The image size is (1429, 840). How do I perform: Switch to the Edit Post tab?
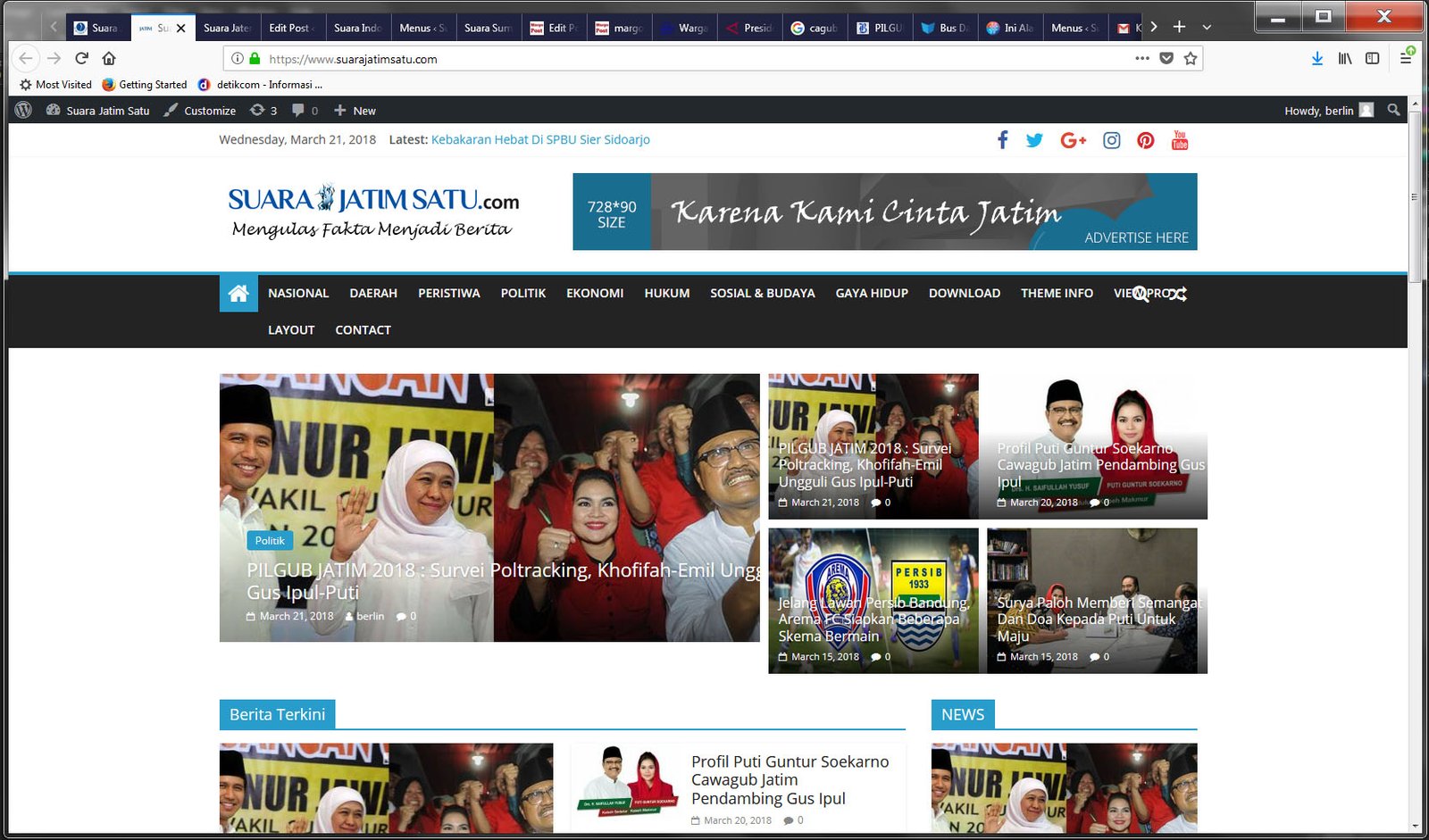(x=291, y=28)
